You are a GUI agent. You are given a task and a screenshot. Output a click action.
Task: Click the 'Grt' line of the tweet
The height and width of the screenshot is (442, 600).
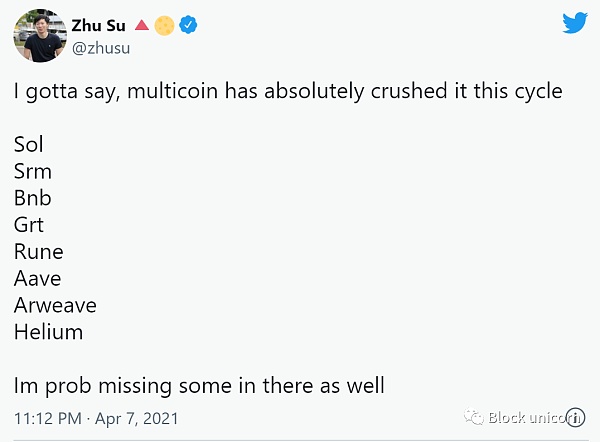click(29, 225)
